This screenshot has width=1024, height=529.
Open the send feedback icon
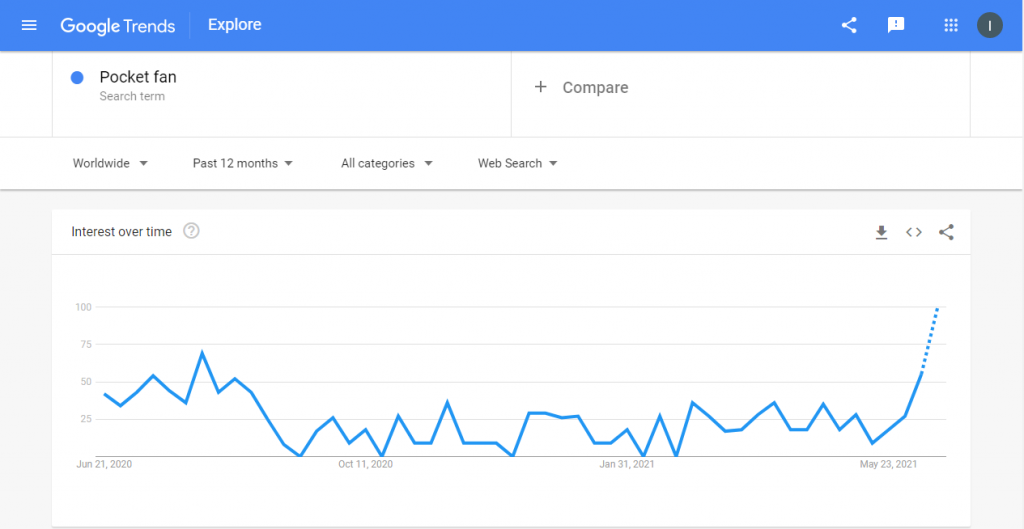coord(896,25)
